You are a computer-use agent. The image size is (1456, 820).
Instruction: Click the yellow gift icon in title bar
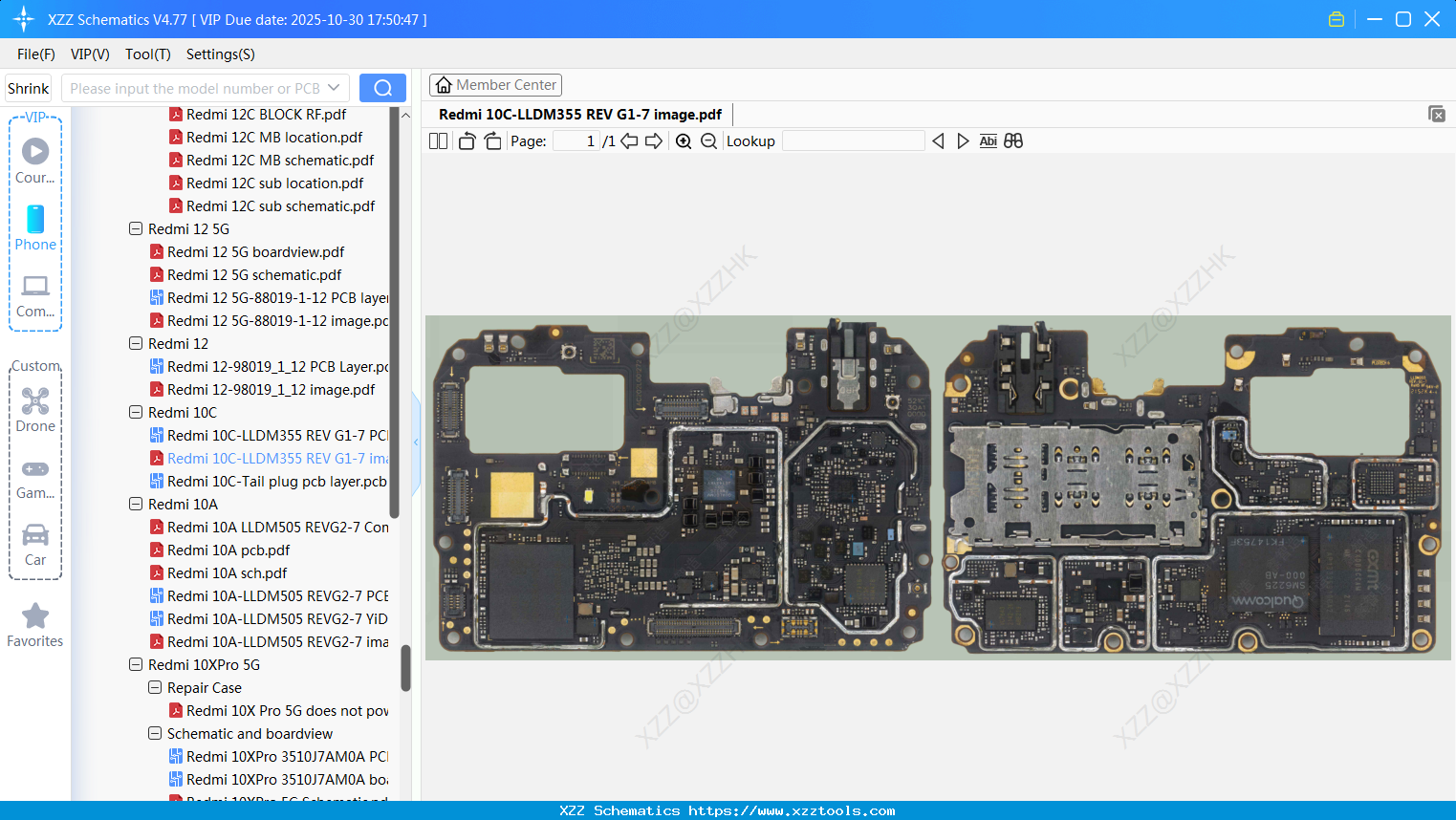(1336, 19)
